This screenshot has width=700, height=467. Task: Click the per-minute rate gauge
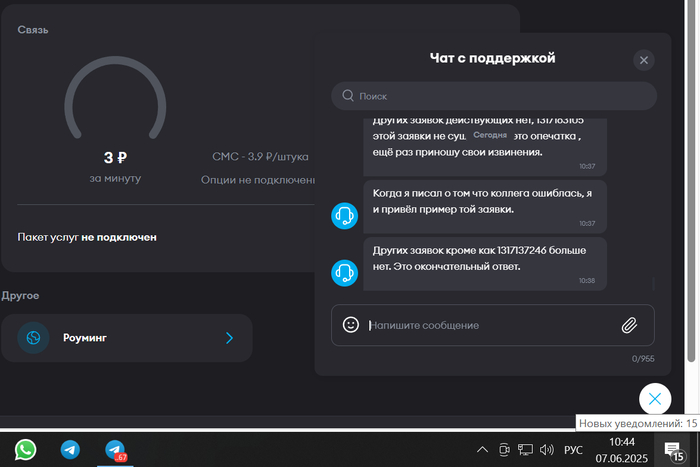click(x=115, y=110)
